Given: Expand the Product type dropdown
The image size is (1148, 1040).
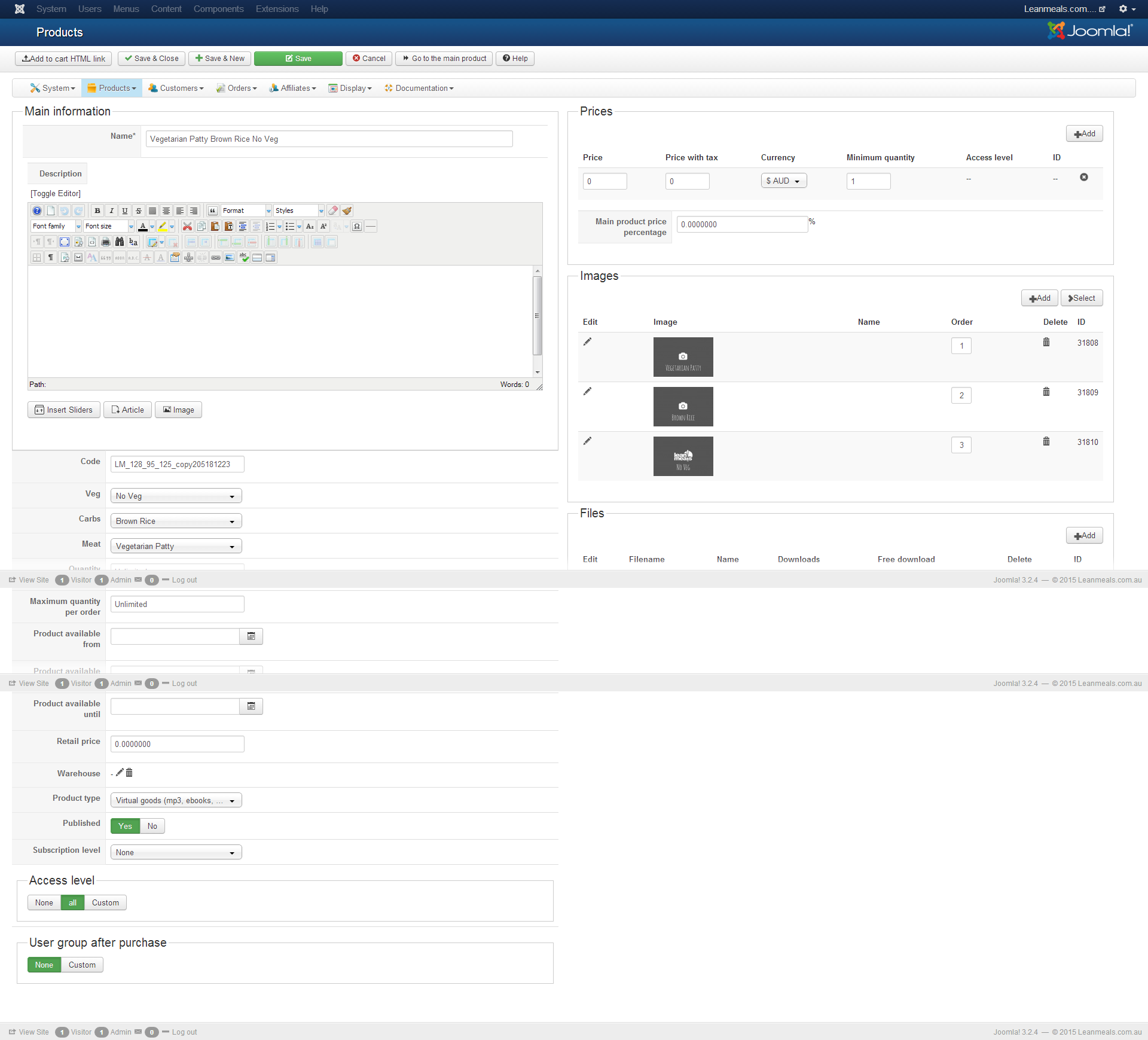Looking at the screenshot, I should [176, 800].
